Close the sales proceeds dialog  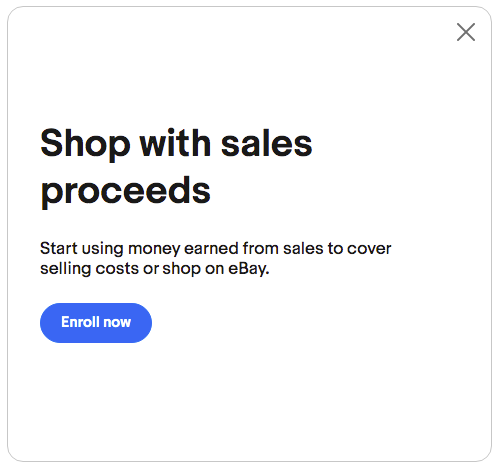pos(466,32)
